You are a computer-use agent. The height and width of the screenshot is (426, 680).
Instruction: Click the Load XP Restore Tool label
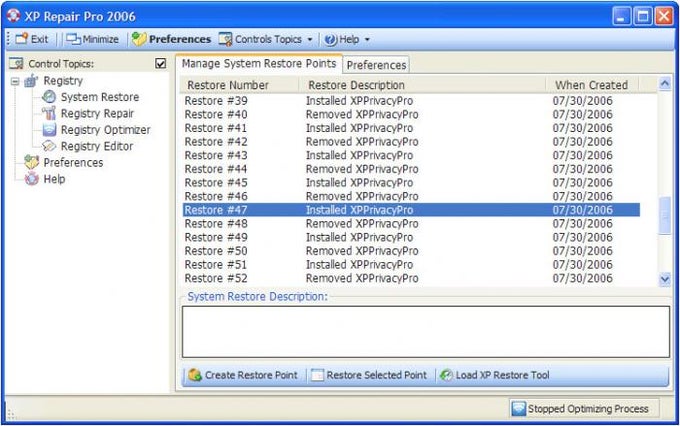pos(502,375)
